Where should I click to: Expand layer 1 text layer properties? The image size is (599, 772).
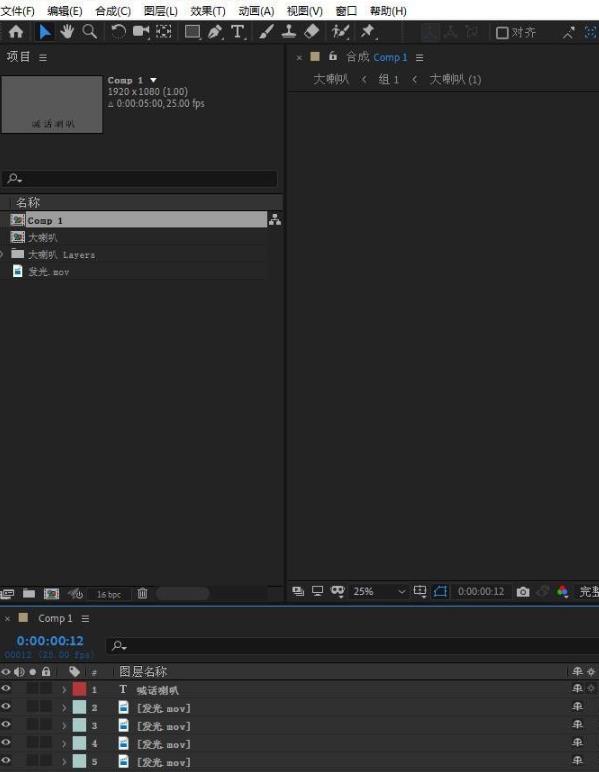point(64,690)
